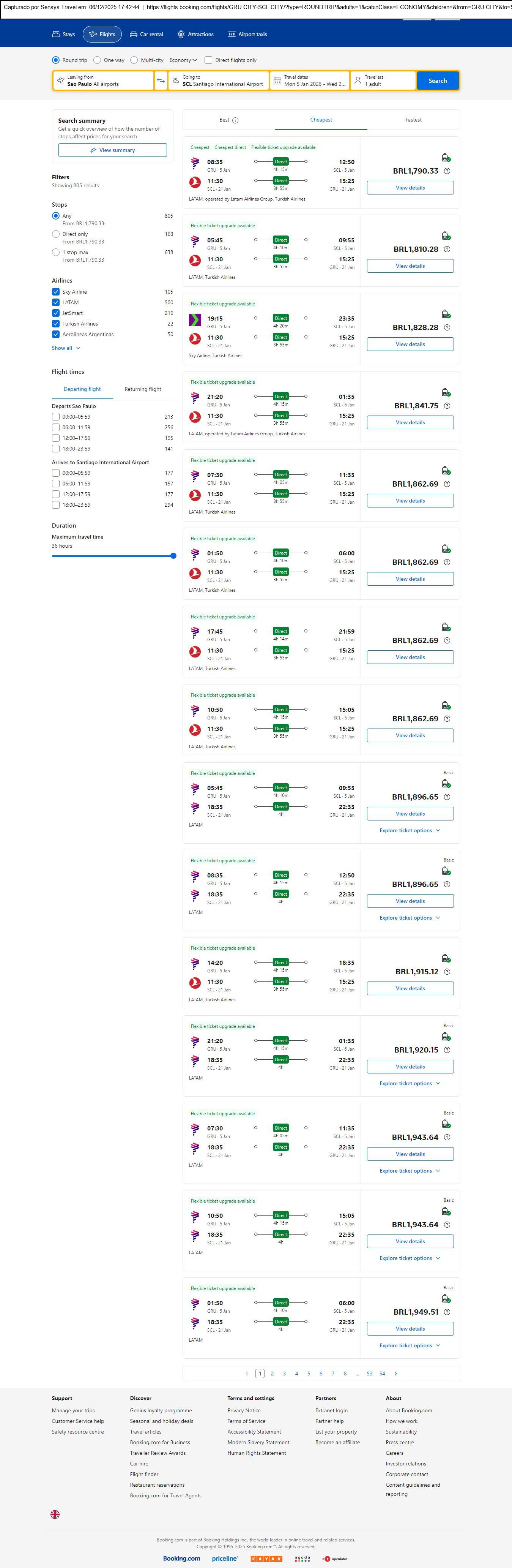The image size is (512, 1568).
Task: Uncheck the Turkish Airlines filter
Action: 56,324
